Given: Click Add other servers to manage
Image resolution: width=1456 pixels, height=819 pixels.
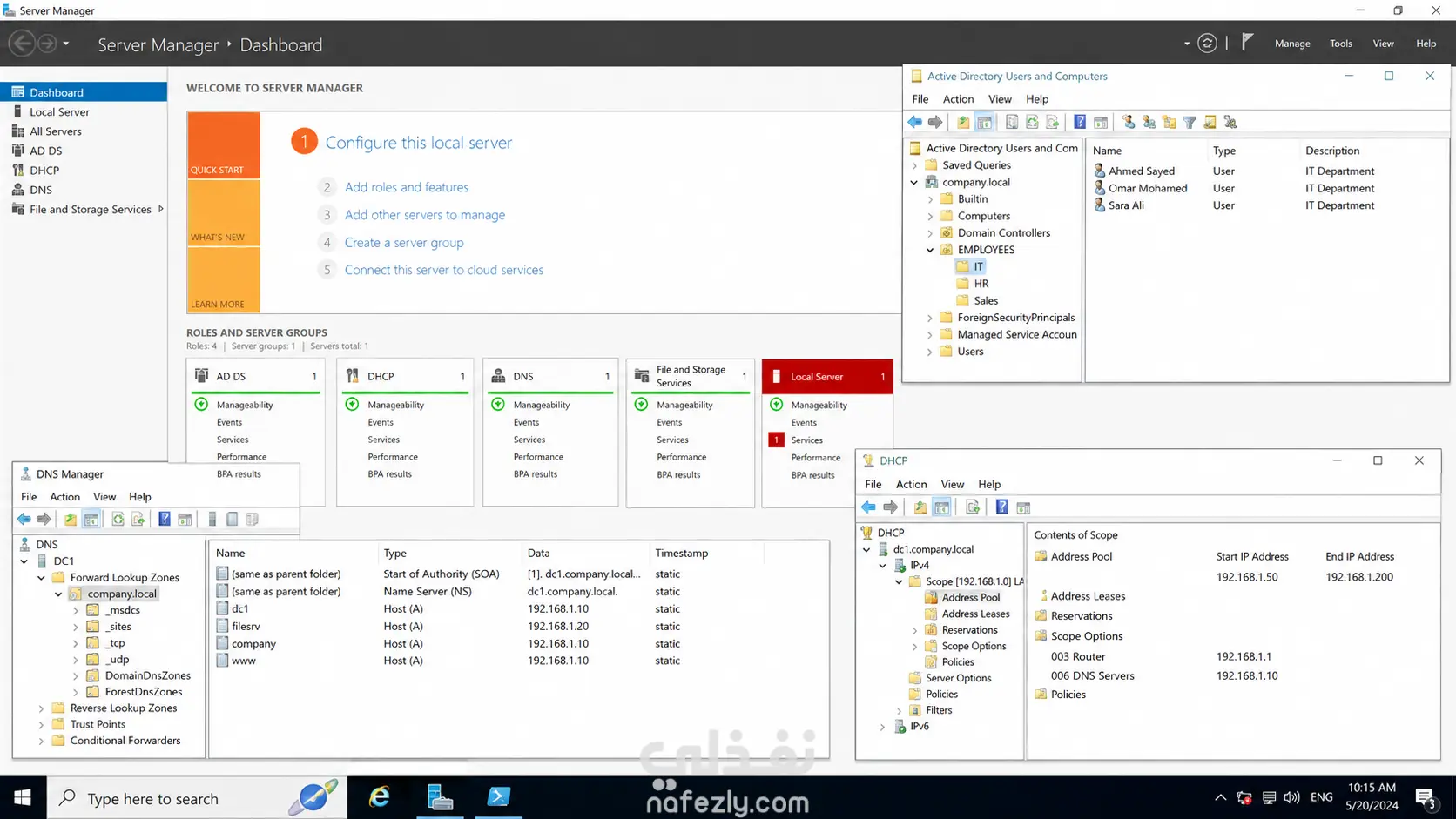Looking at the screenshot, I should [425, 215].
